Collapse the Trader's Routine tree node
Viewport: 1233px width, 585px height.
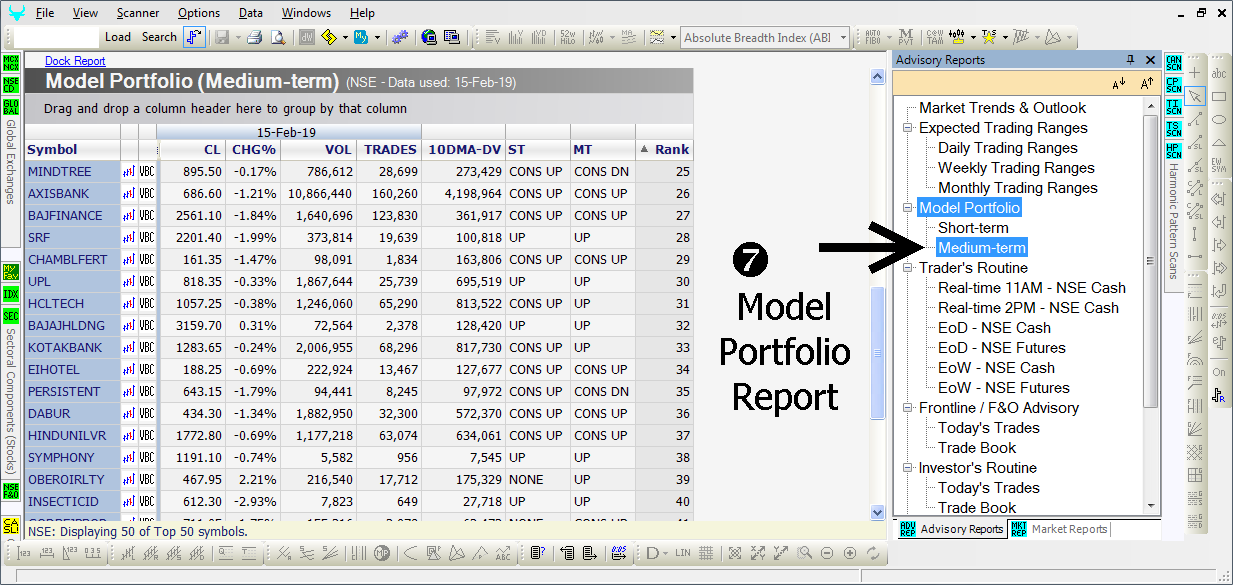click(908, 268)
